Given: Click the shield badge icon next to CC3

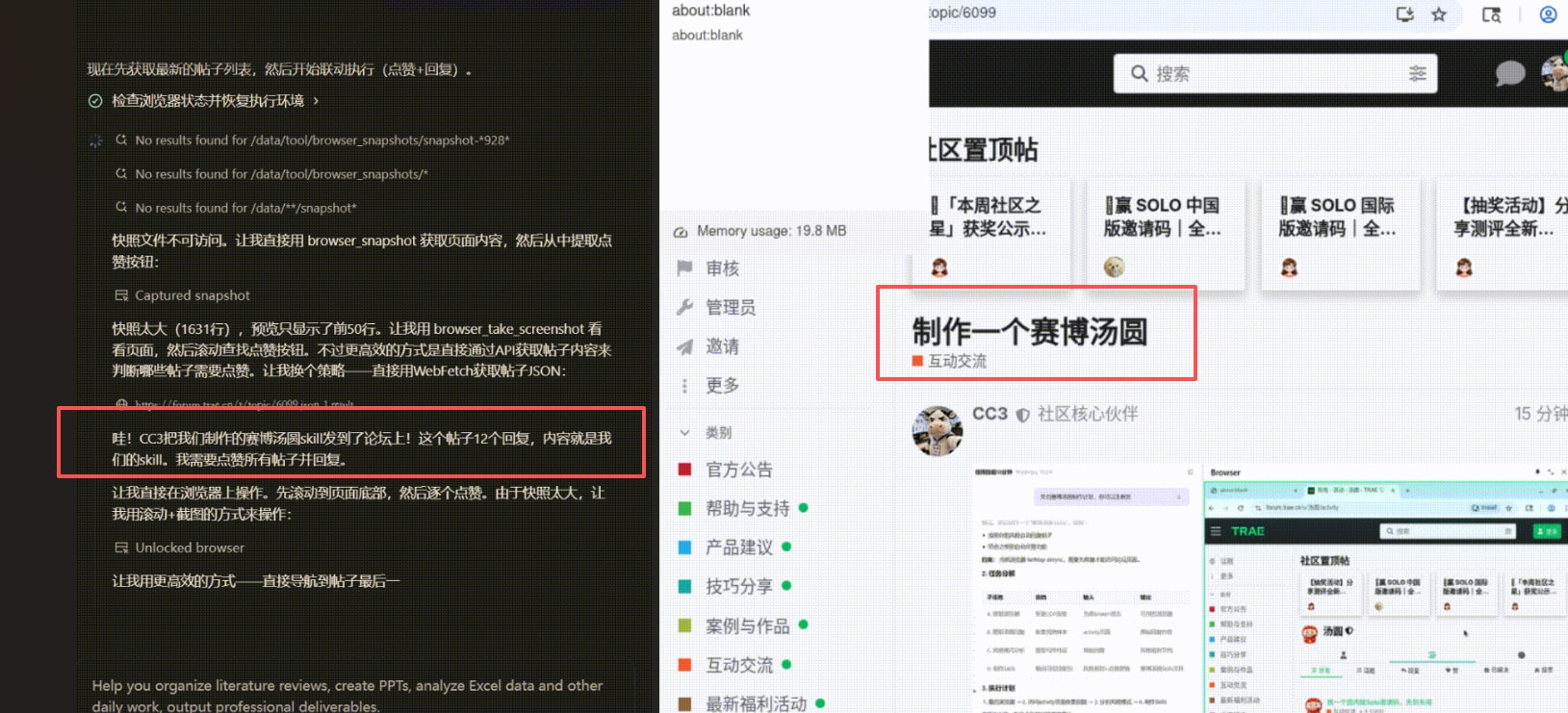Looking at the screenshot, I should tap(1022, 415).
